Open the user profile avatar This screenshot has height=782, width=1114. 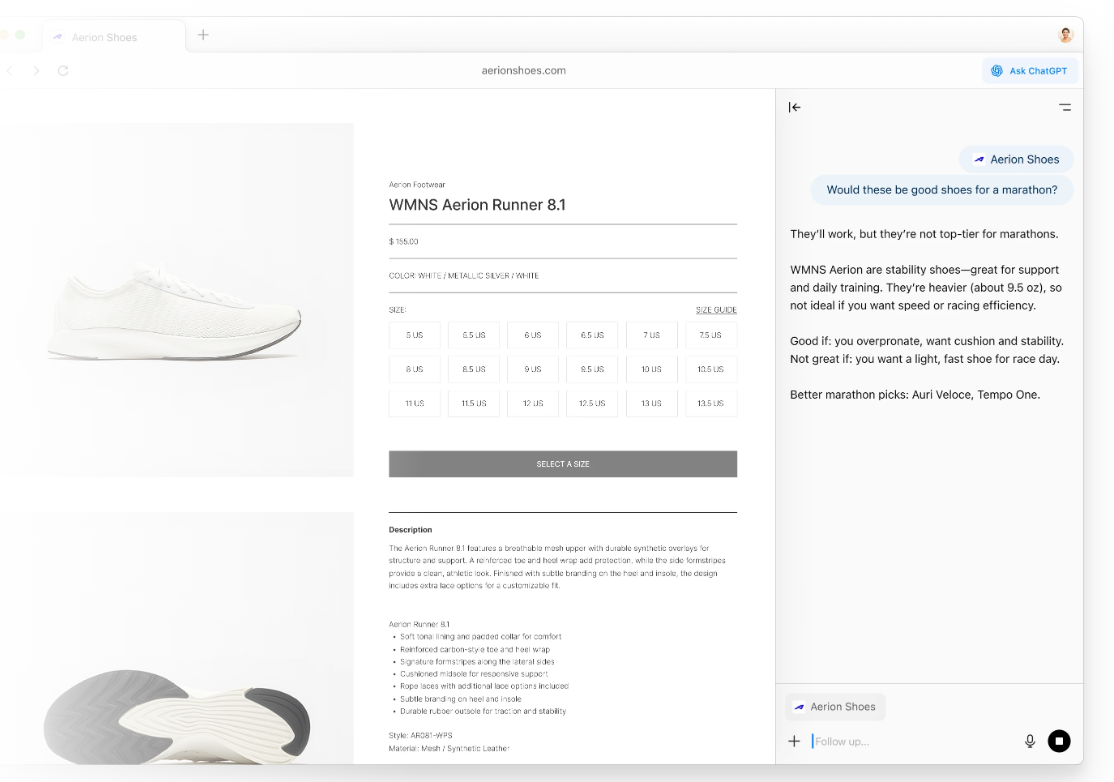click(x=1066, y=35)
